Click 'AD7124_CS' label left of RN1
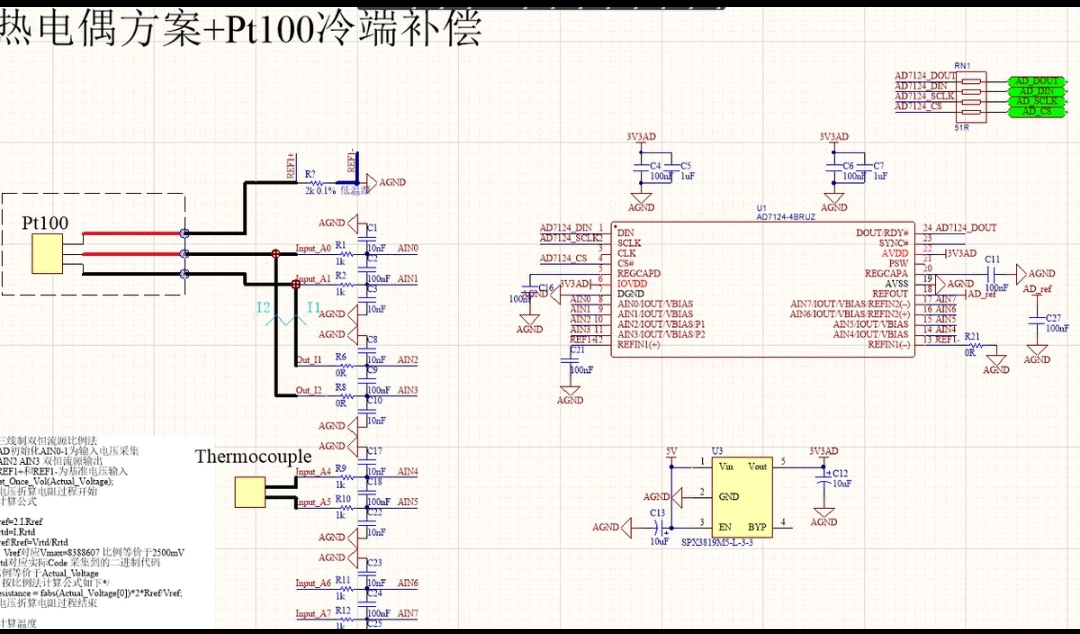This screenshot has width=1080, height=634. 918,106
